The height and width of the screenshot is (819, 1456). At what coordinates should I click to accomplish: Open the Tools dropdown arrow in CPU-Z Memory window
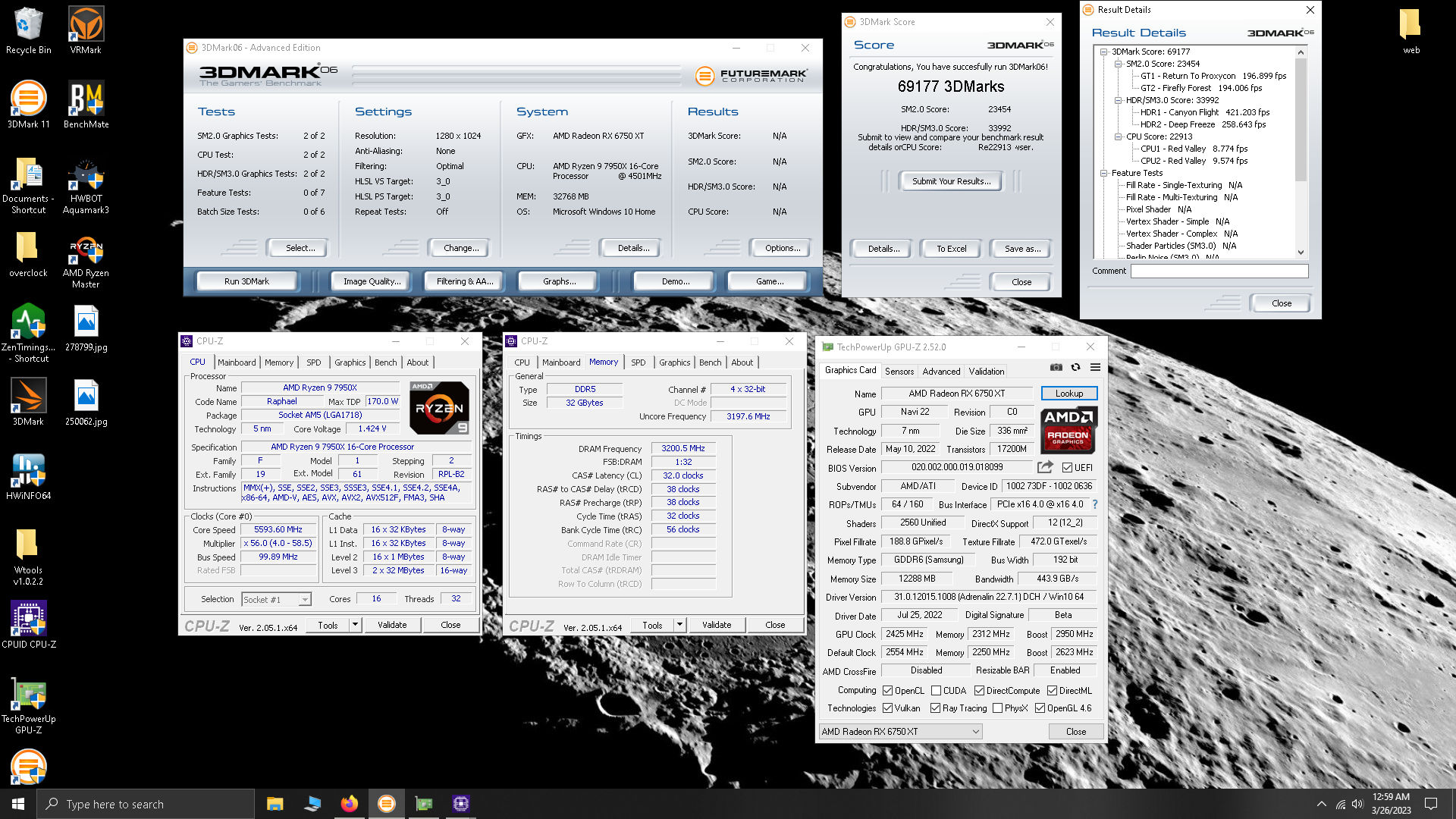pos(679,626)
